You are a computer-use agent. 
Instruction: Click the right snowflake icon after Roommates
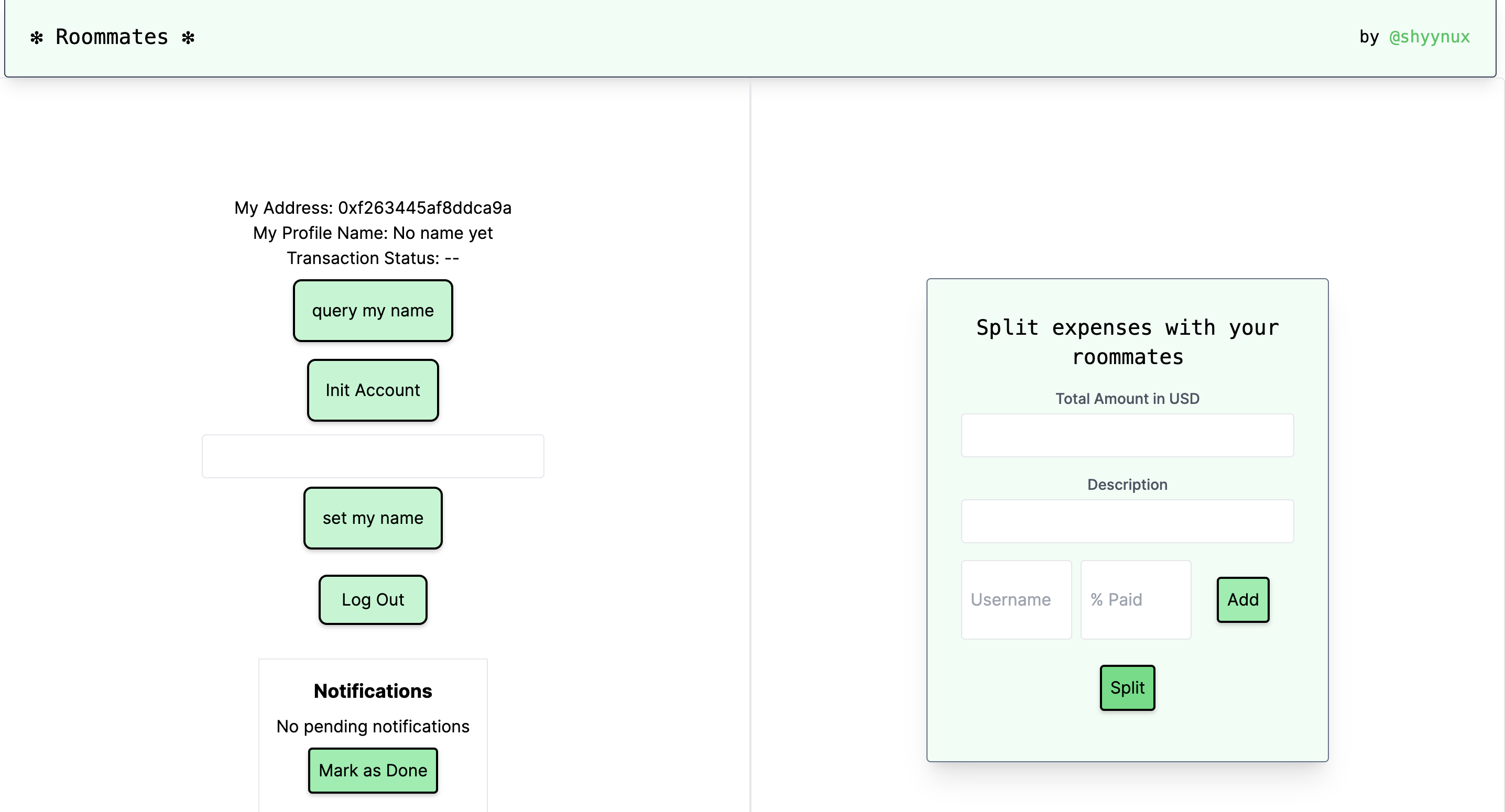click(x=188, y=38)
